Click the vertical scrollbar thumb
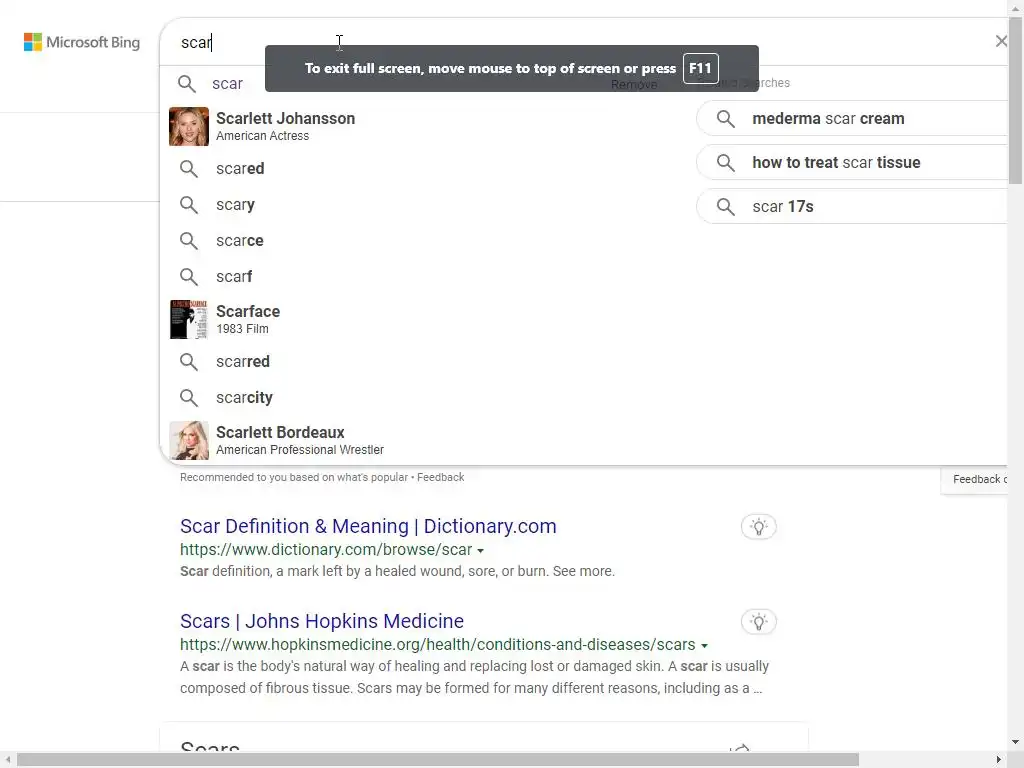The width and height of the screenshot is (1024, 768). coord(1016,101)
